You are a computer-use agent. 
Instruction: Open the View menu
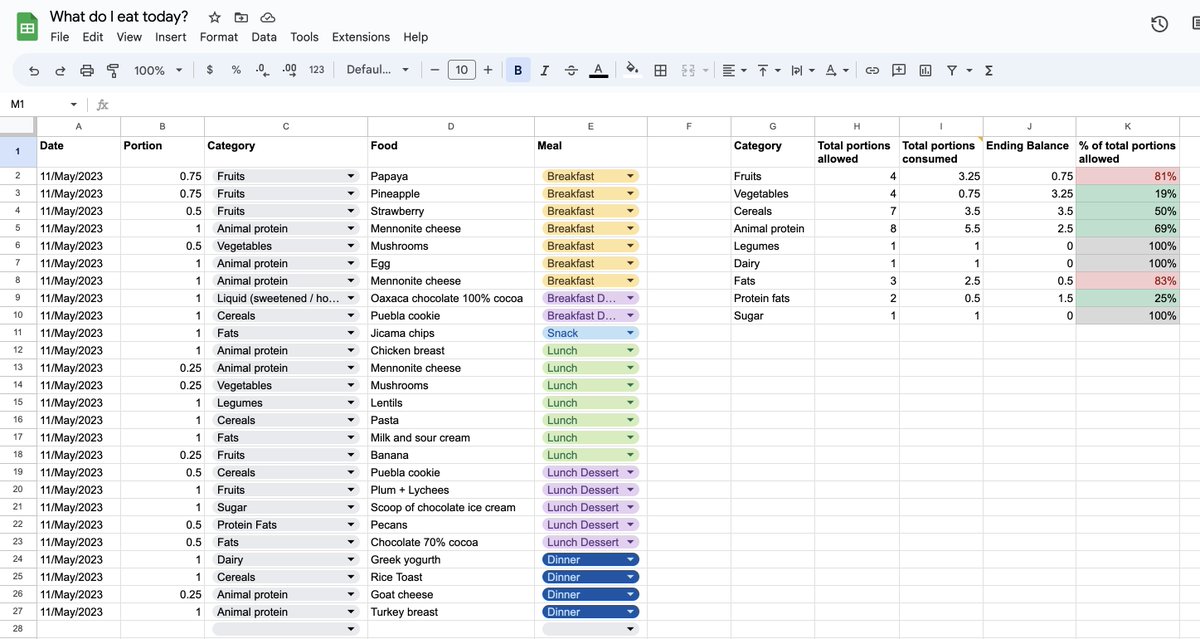click(x=129, y=37)
